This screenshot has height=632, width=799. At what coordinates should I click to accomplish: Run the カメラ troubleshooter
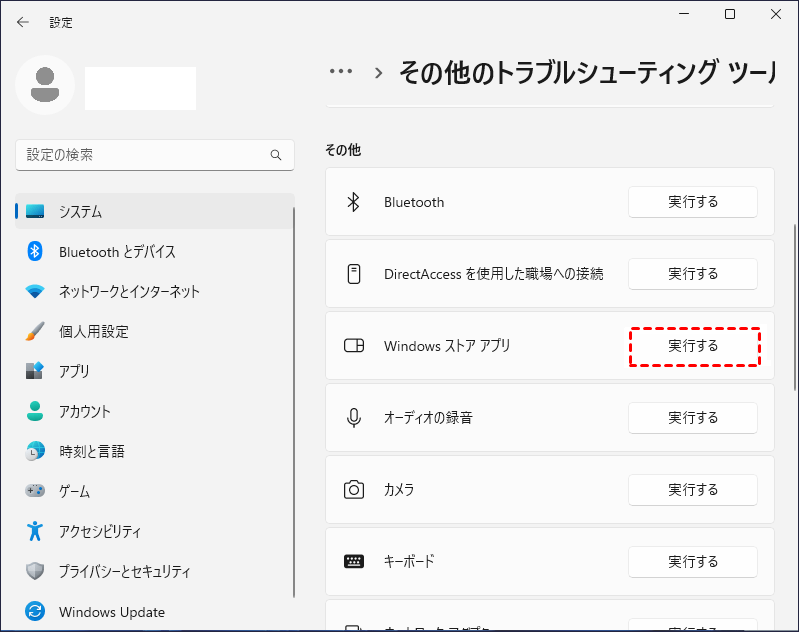pos(693,490)
